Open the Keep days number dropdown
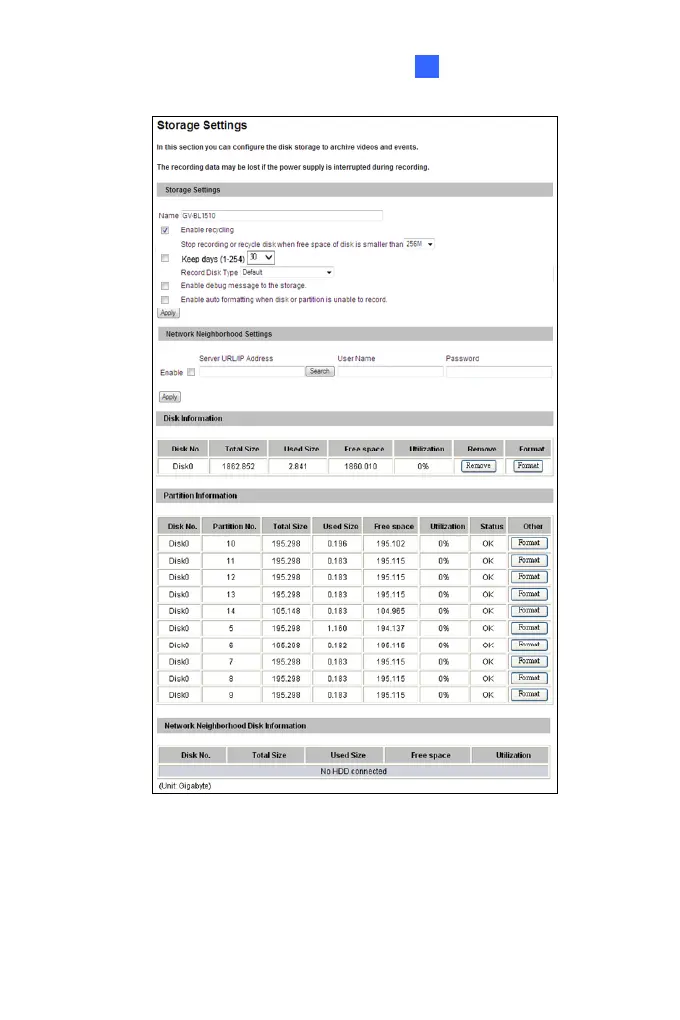The image size is (680, 1020). click(x=261, y=258)
